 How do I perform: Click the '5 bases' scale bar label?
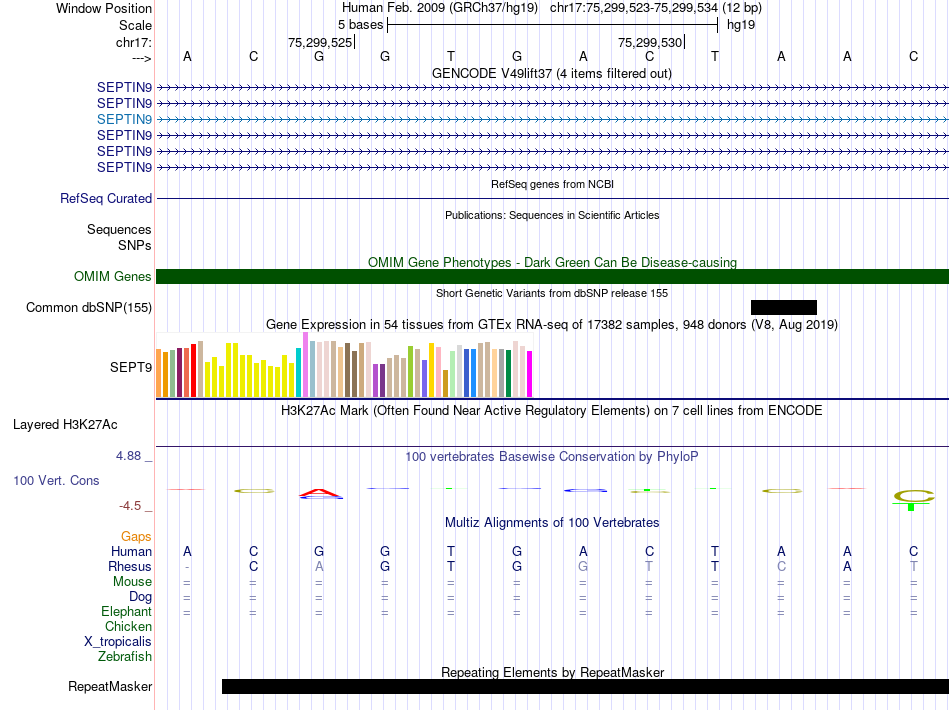pyautogui.click(x=360, y=25)
